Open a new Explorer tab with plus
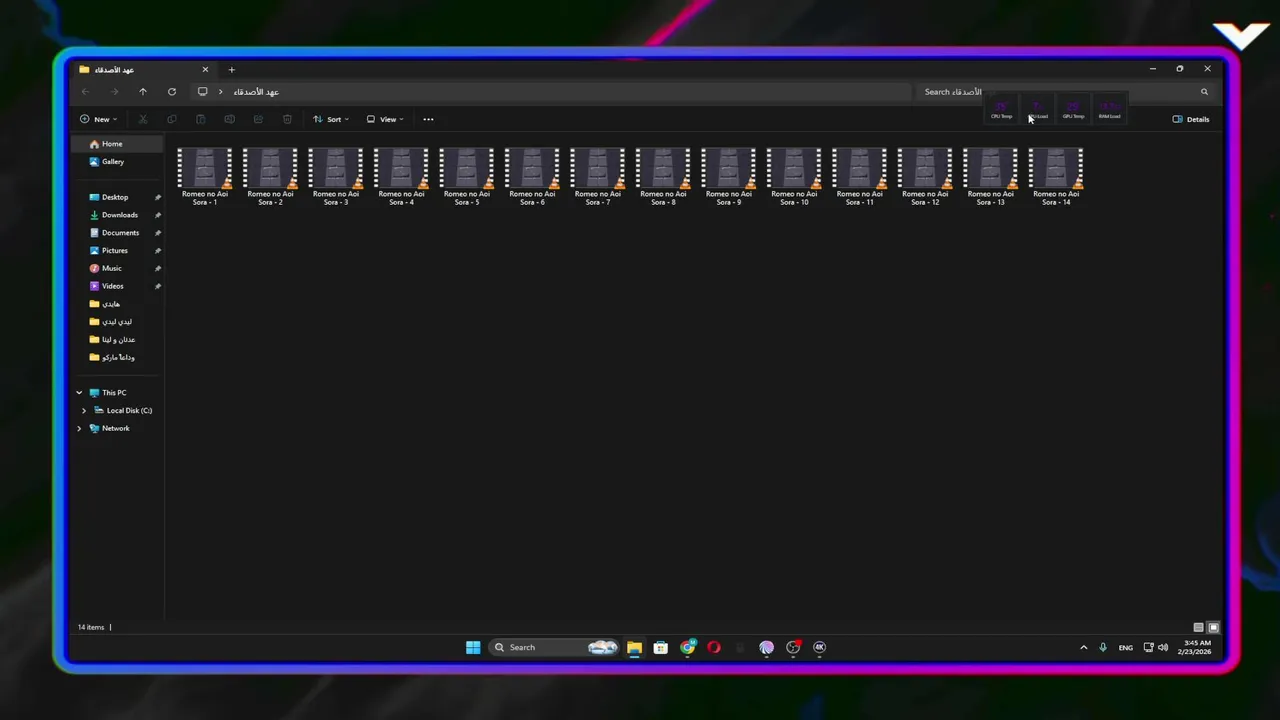 point(231,69)
